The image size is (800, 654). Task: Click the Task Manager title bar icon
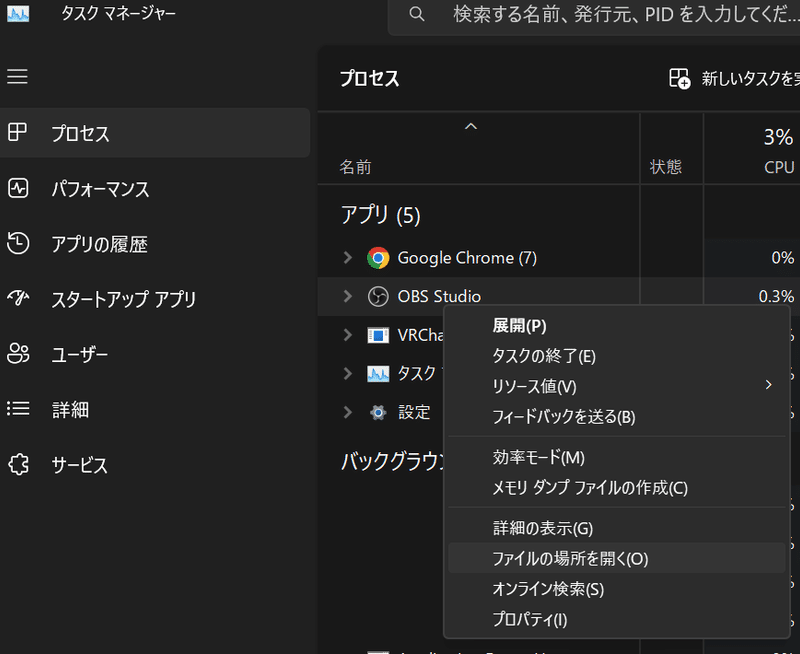click(x=18, y=14)
